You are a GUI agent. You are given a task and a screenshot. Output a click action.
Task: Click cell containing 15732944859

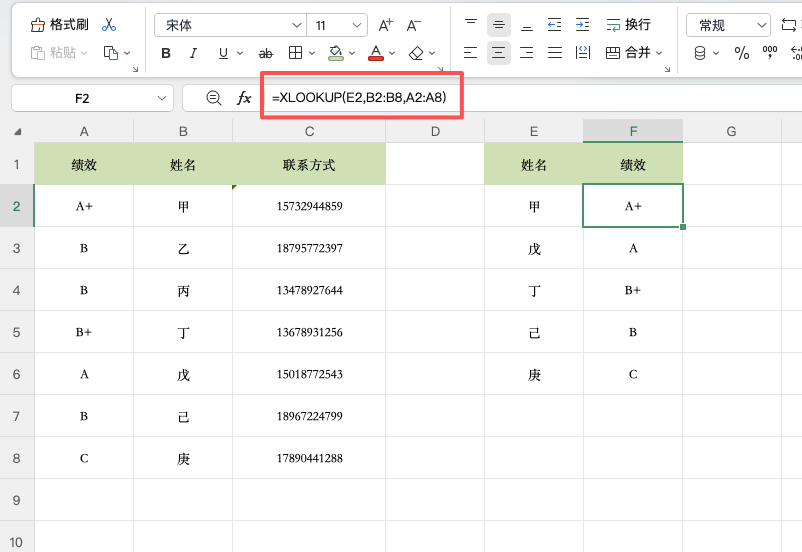pos(309,206)
